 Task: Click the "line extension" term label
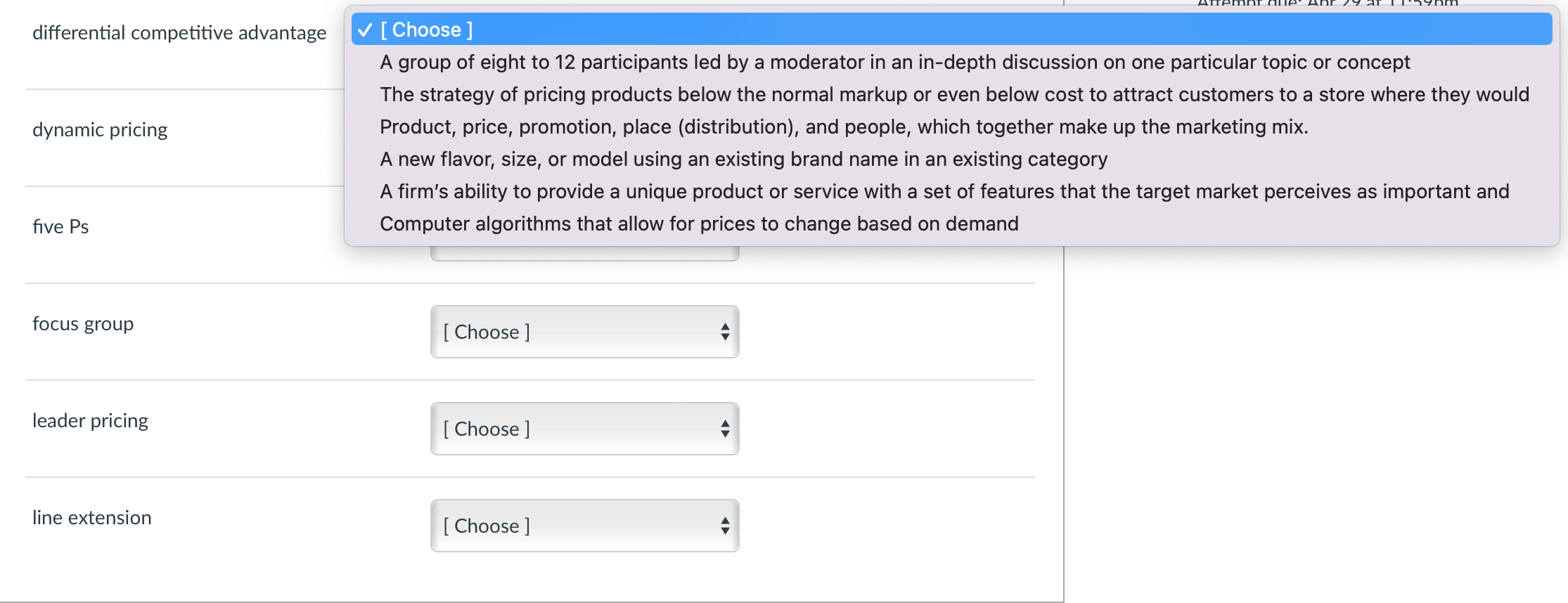(92, 517)
